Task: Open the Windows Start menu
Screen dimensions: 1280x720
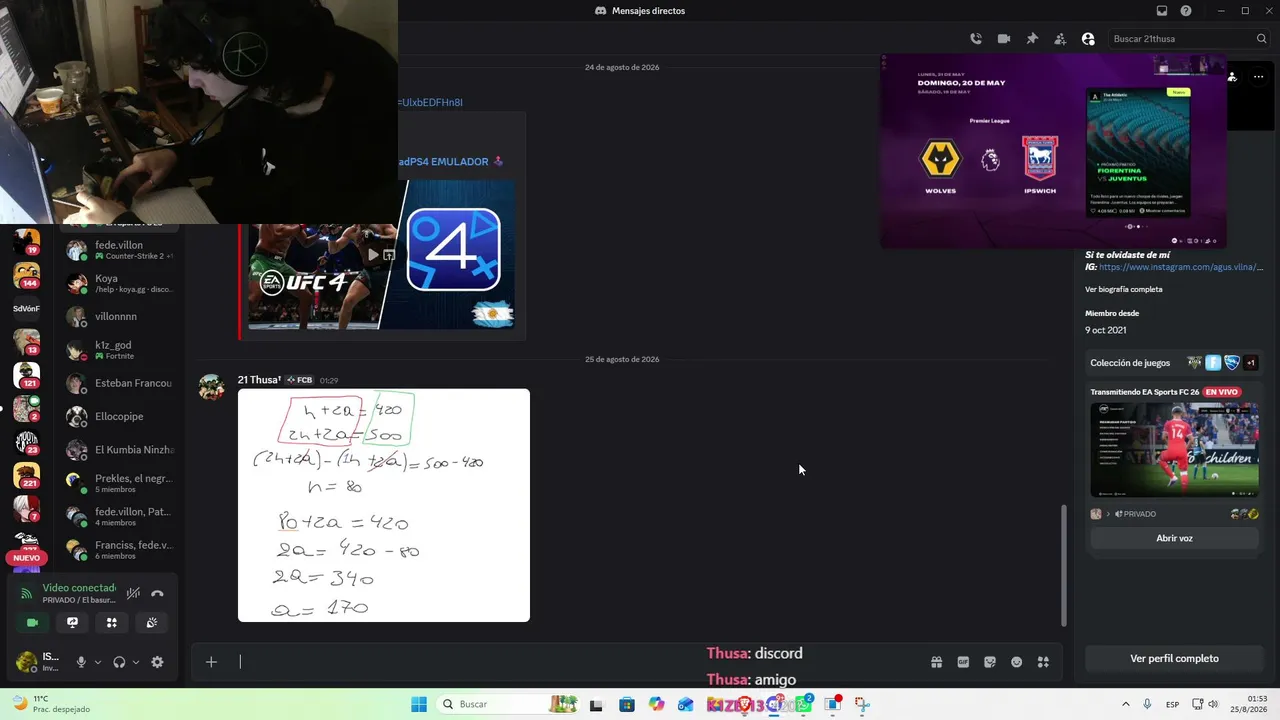Action: tap(418, 704)
